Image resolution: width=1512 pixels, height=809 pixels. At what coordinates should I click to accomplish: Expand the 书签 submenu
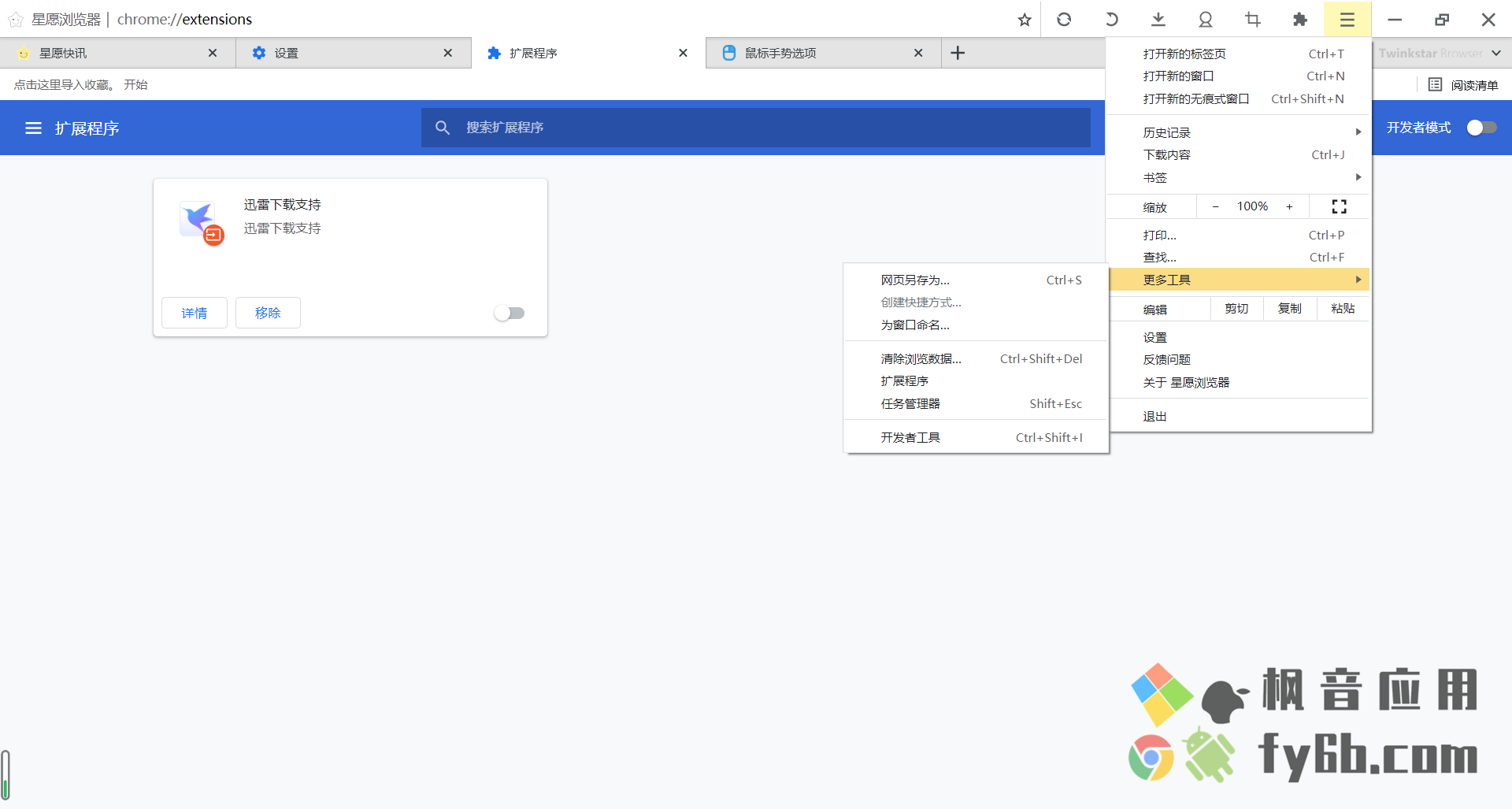point(1239,177)
